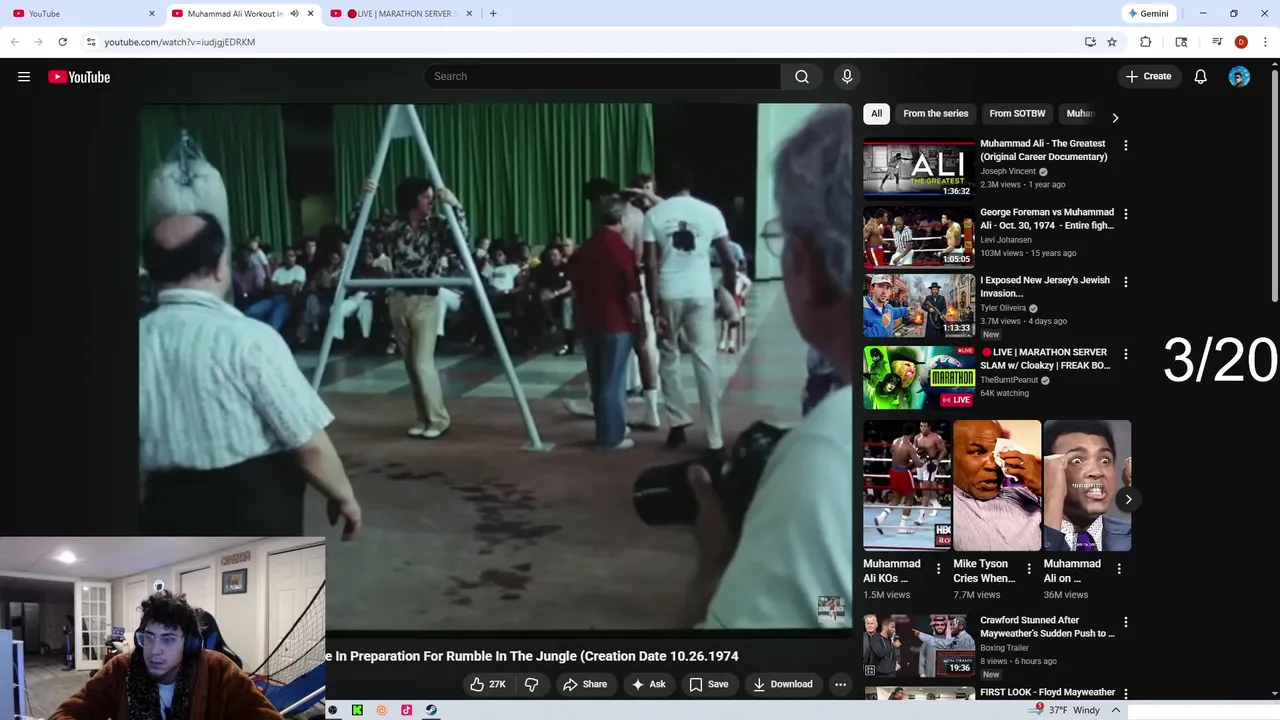Show hidden system tray icons
This screenshot has height=720, width=1280.
coord(1116,710)
